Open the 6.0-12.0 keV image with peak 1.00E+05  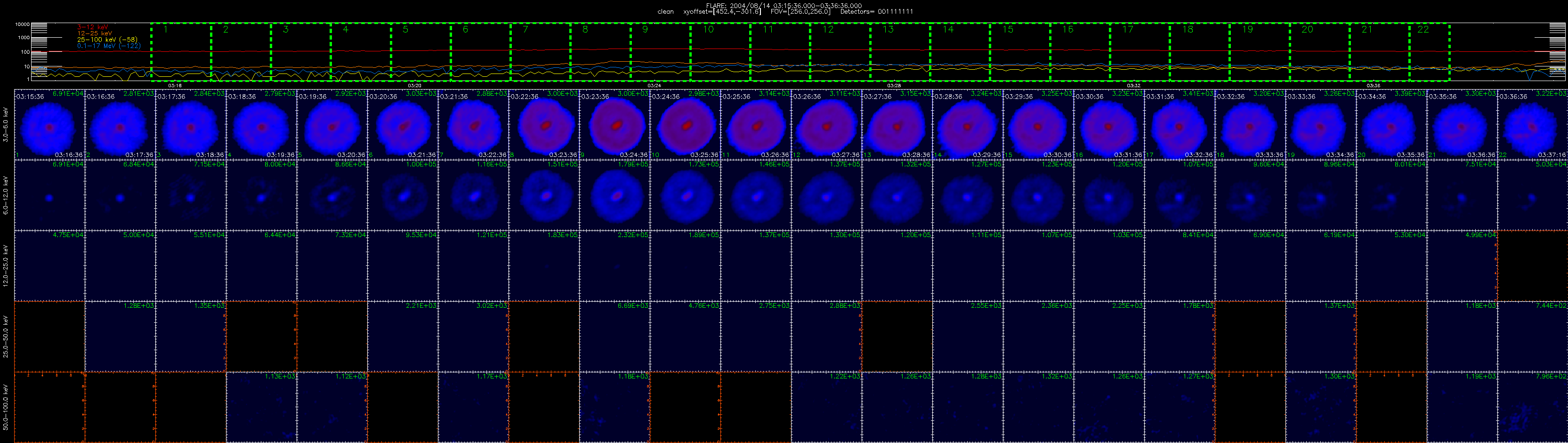tap(403, 195)
